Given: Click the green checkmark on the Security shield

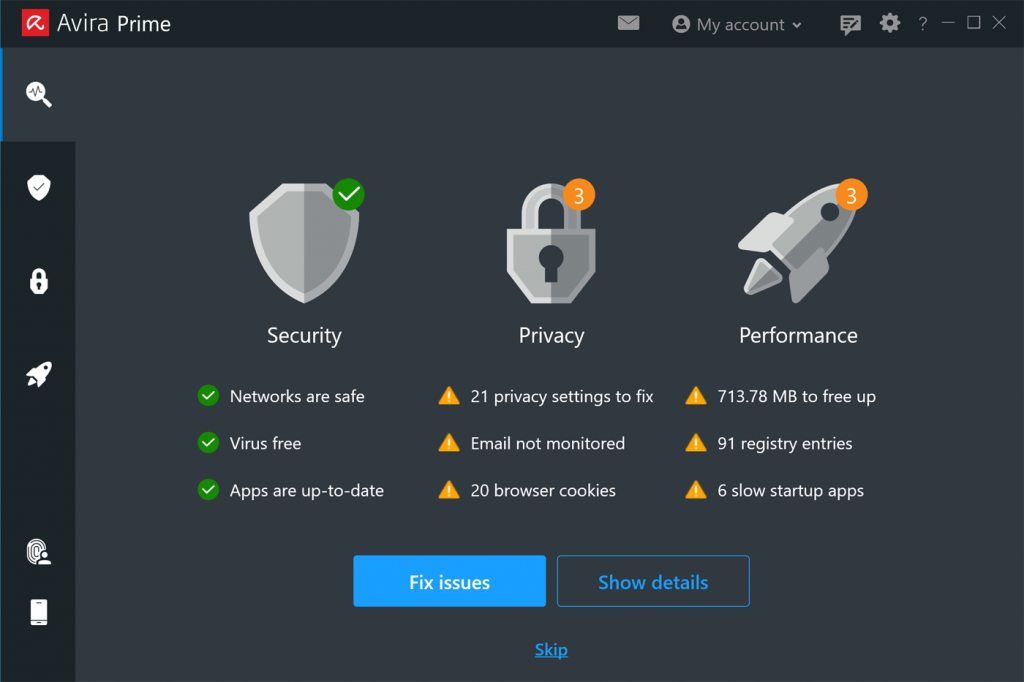Looking at the screenshot, I should click(348, 195).
